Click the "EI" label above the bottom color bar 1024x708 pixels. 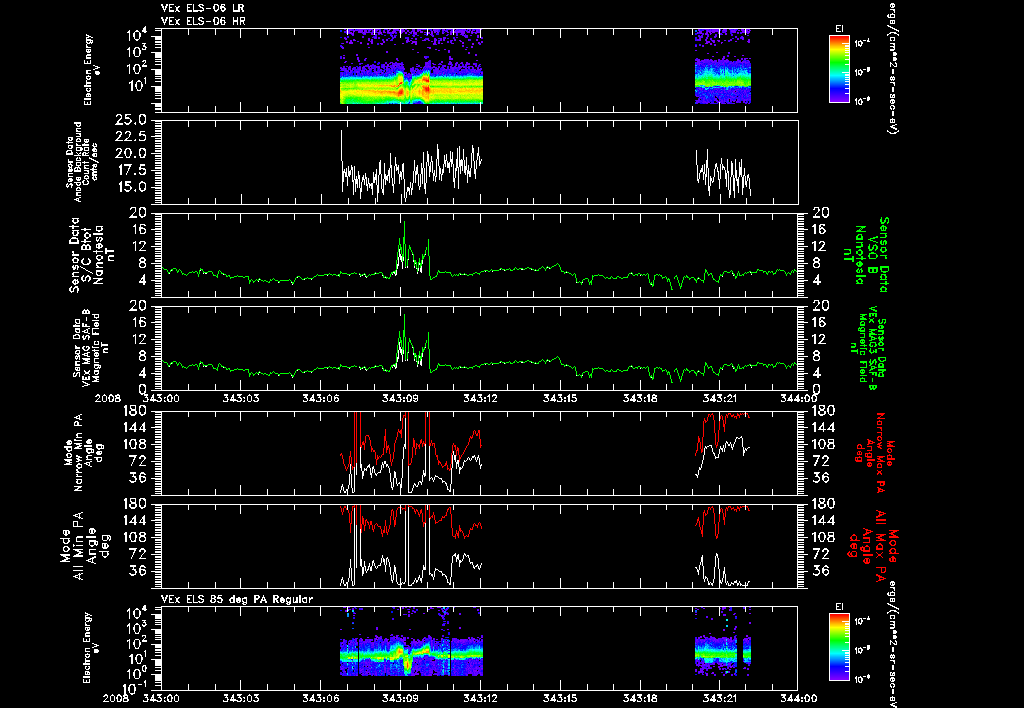tap(839, 607)
